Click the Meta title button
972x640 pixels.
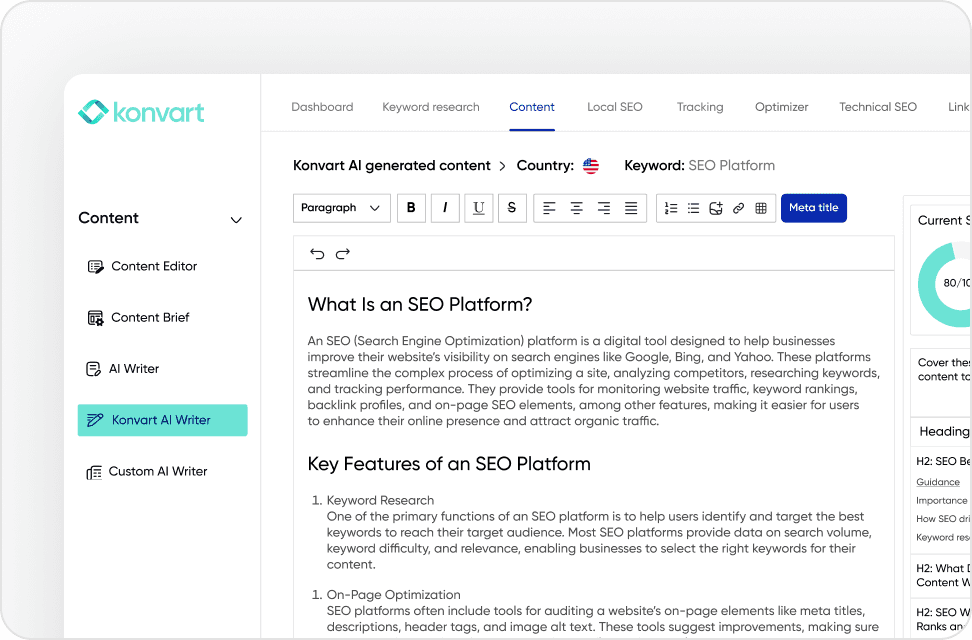point(813,208)
